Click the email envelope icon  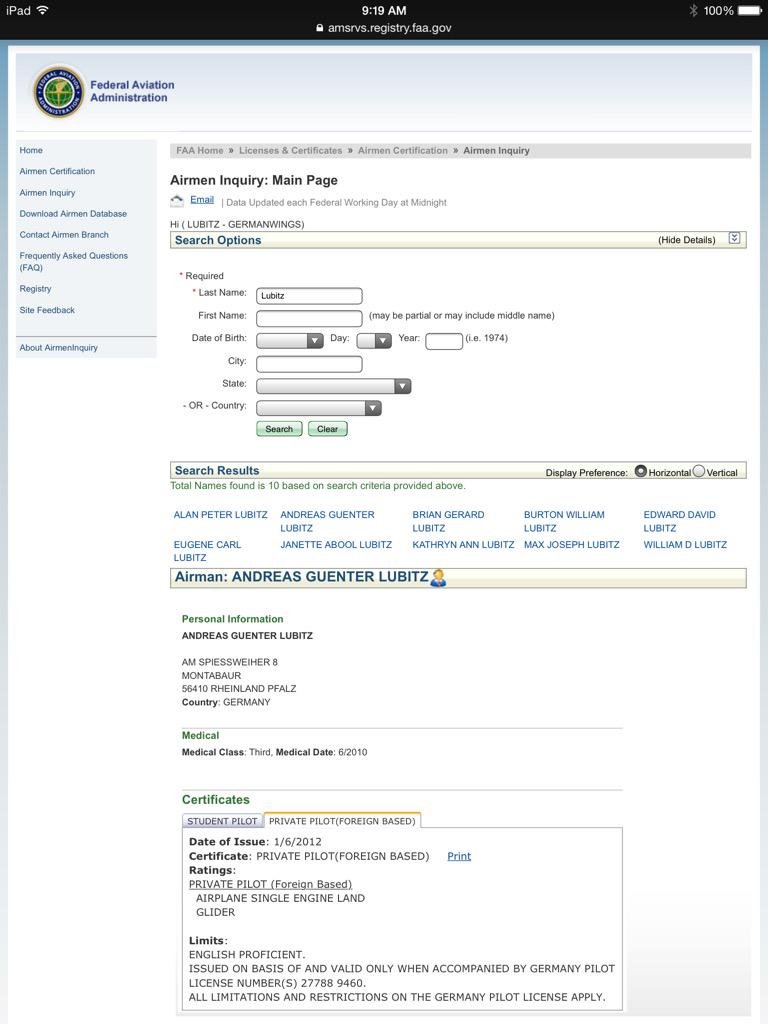177,201
